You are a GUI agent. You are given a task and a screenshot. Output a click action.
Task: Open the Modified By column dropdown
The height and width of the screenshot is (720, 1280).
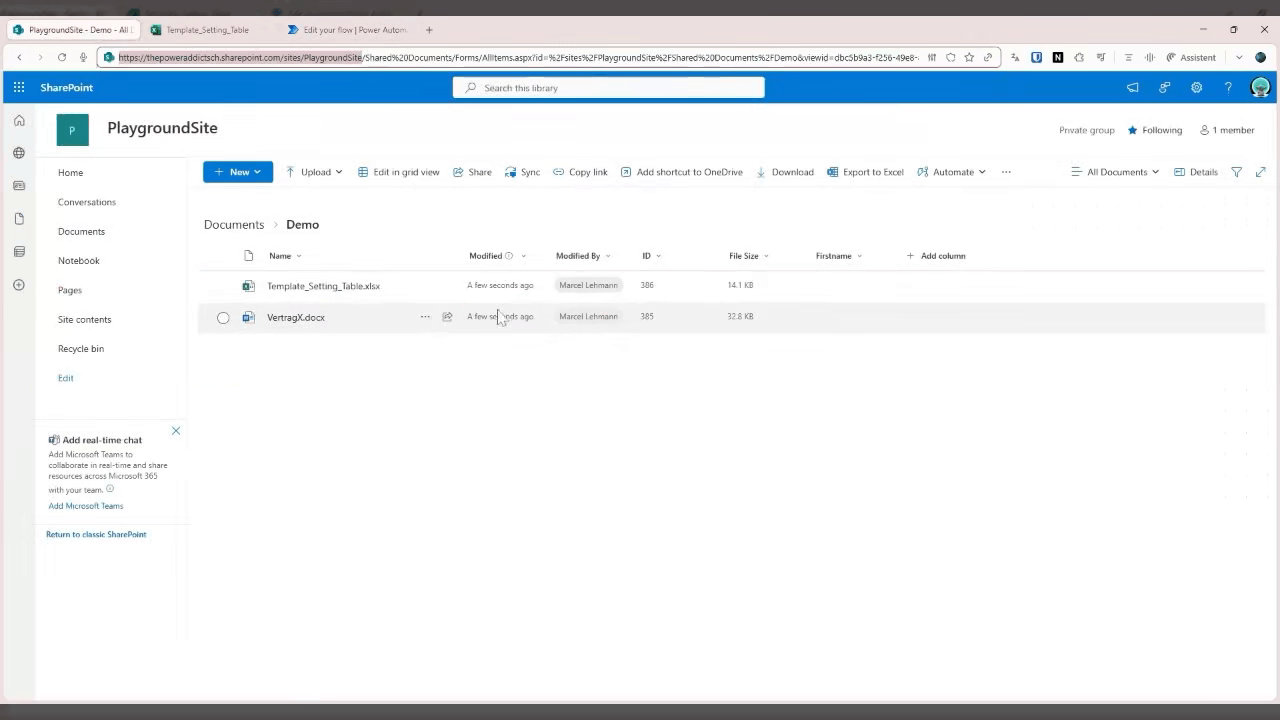click(583, 256)
